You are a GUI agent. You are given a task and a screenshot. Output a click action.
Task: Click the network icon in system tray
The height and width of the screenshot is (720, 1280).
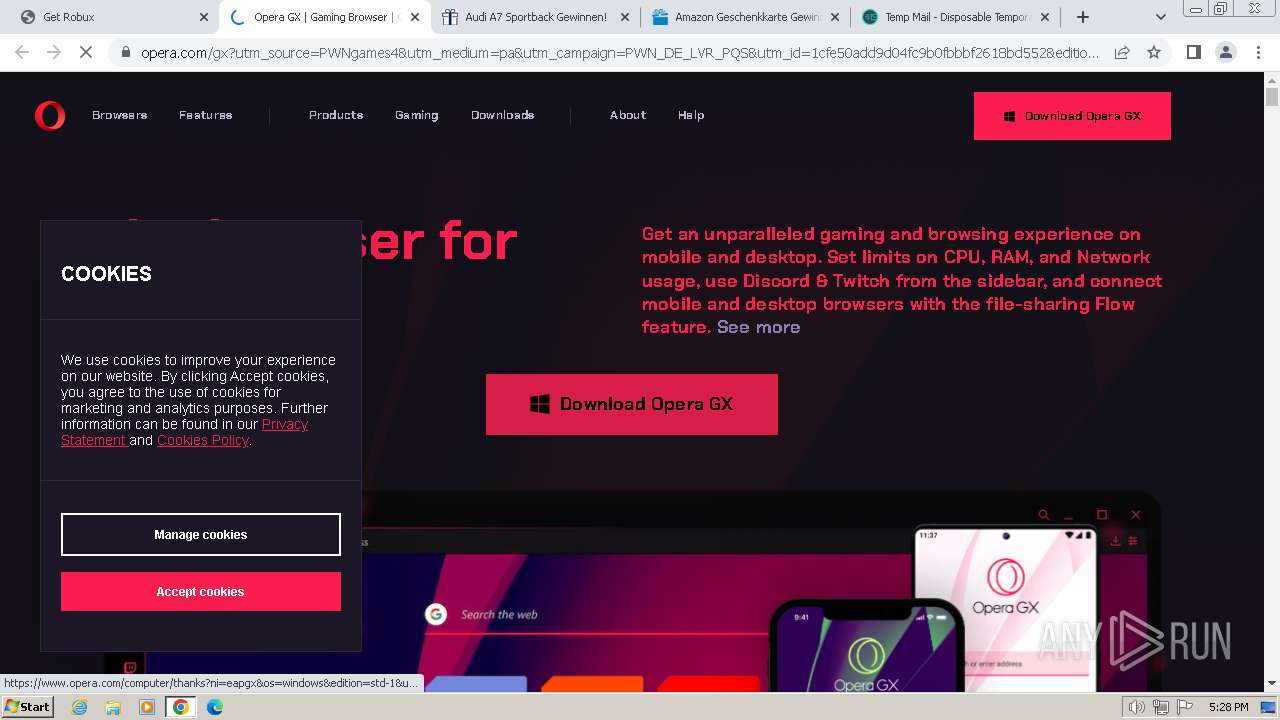(1160, 707)
